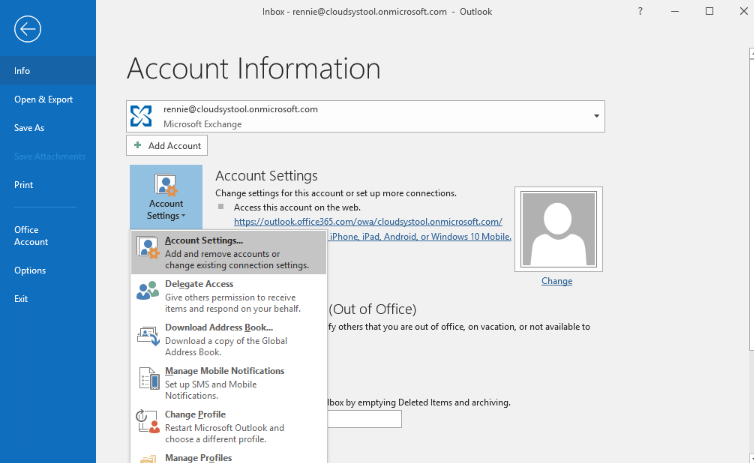
Task: Click the Download Address Book icon
Action: 148,336
